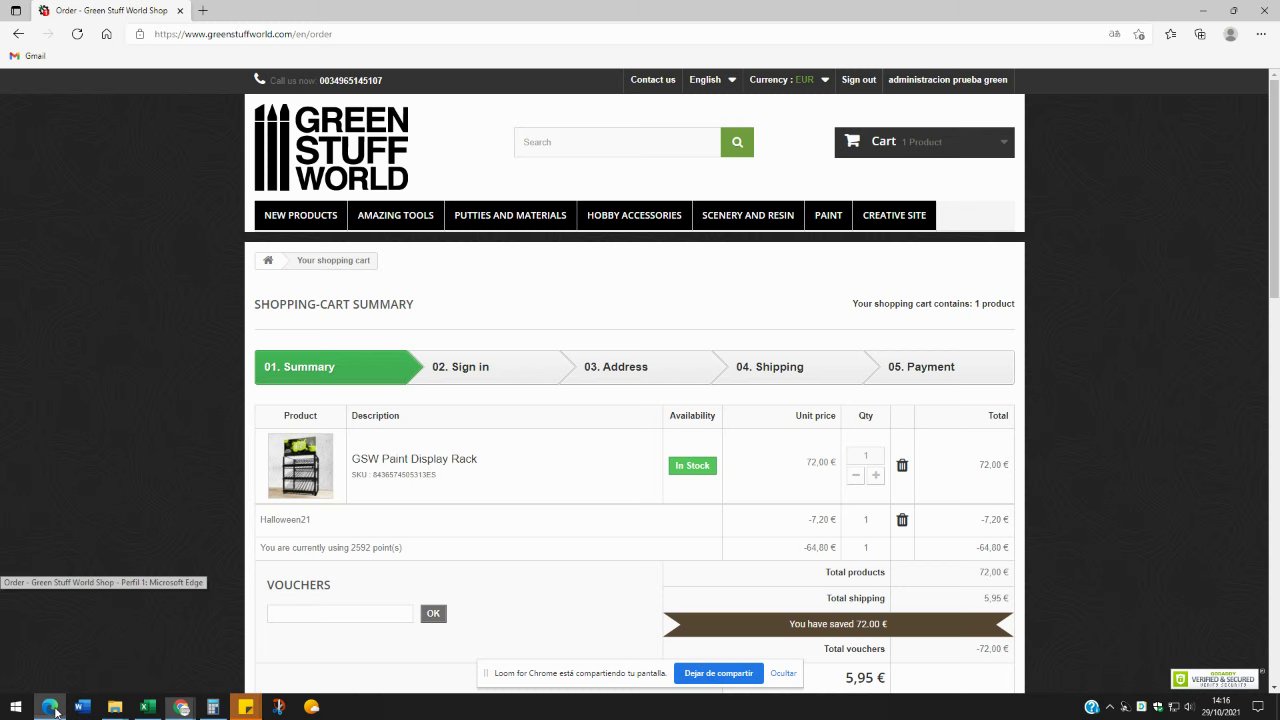1280x720 pixels.
Task: Click the volume speaker tray icon
Action: click(x=1189, y=707)
